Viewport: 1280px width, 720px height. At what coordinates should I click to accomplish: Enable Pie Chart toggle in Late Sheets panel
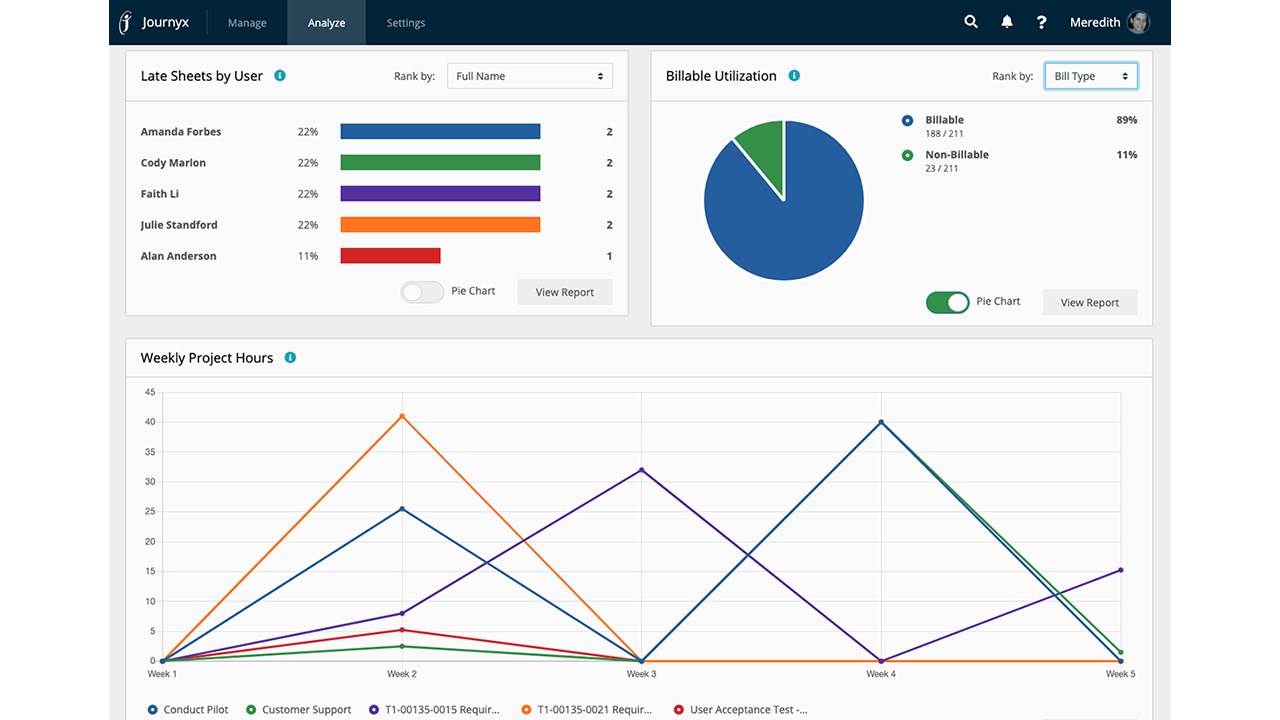tap(422, 292)
